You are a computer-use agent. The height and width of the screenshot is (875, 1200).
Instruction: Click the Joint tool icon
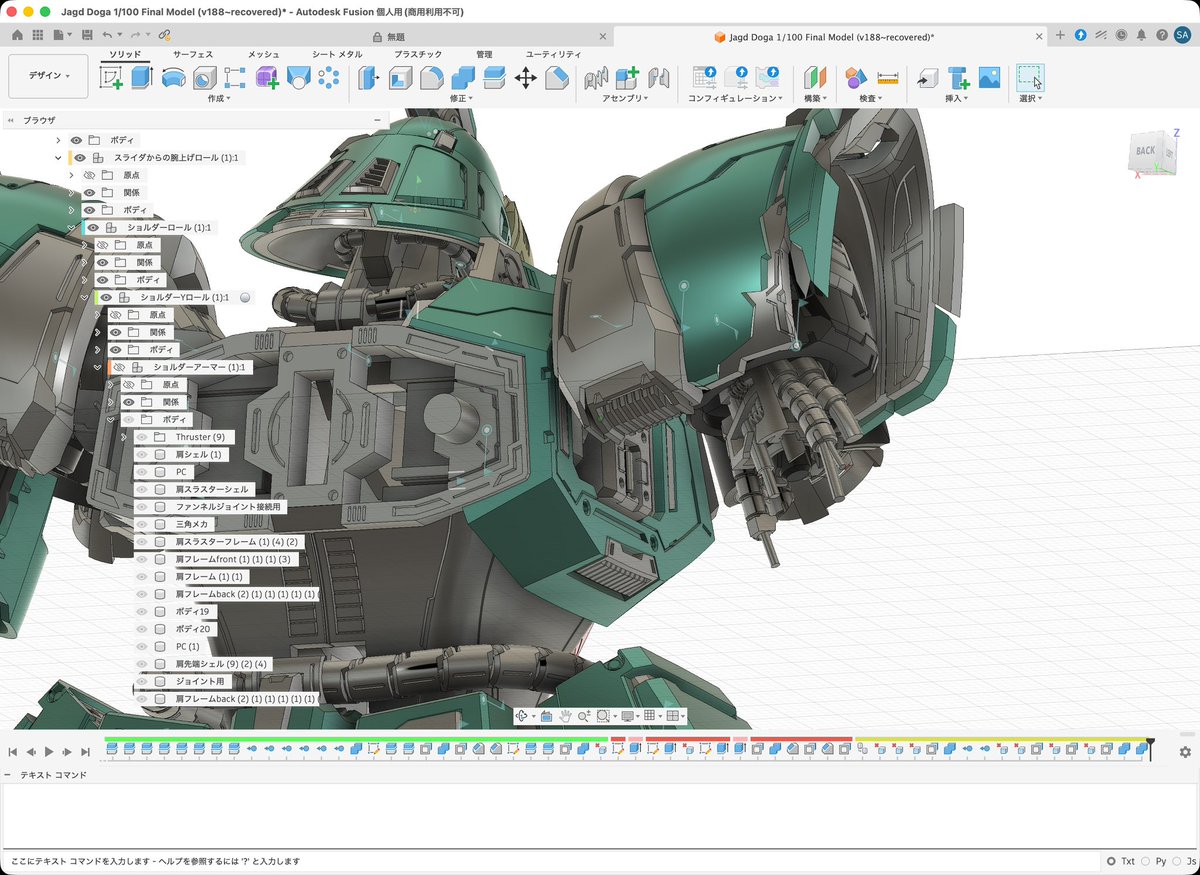click(x=658, y=78)
